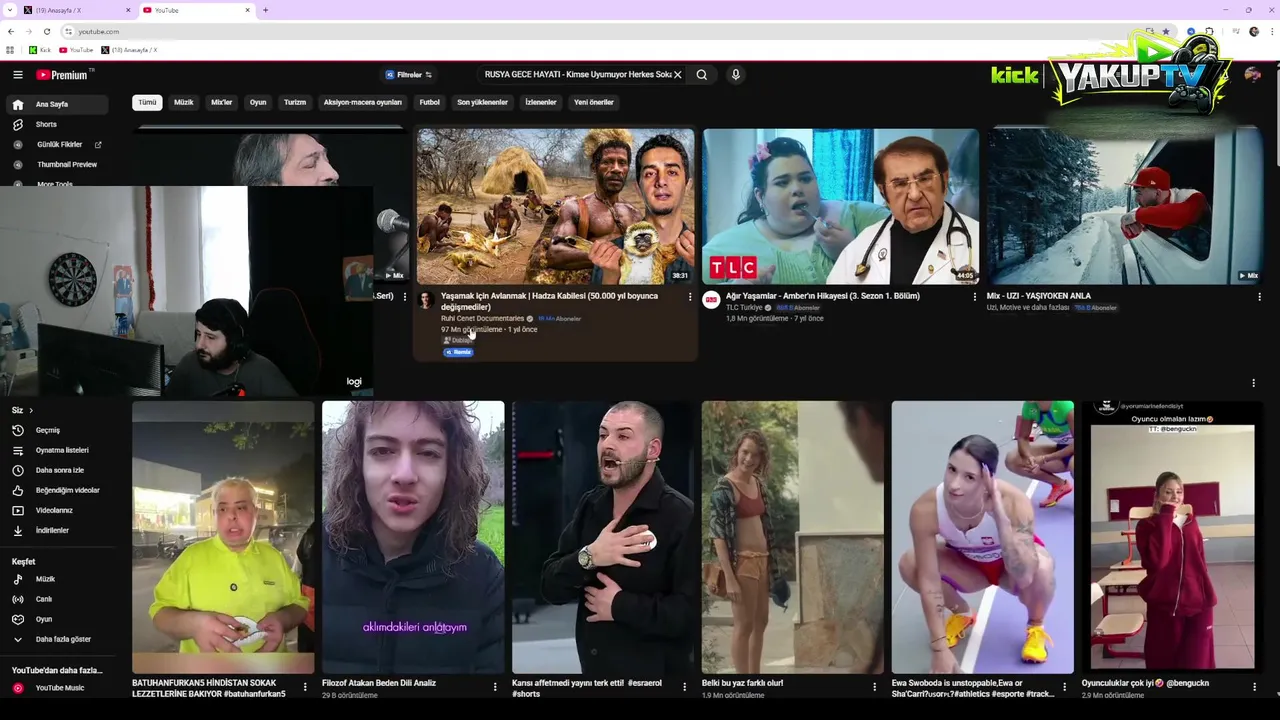The image size is (1280, 720).
Task: Switch to the Anasayfa / X browser tab
Action: [77, 10]
